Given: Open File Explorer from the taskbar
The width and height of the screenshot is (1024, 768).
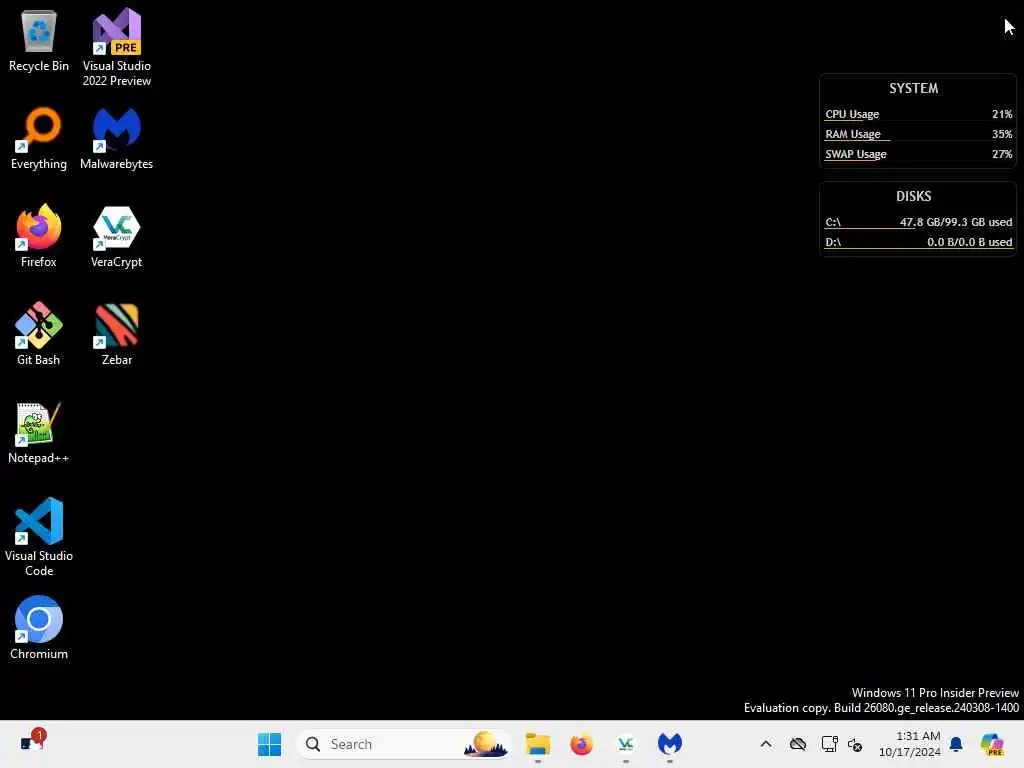Looking at the screenshot, I should pyautogui.click(x=537, y=744).
